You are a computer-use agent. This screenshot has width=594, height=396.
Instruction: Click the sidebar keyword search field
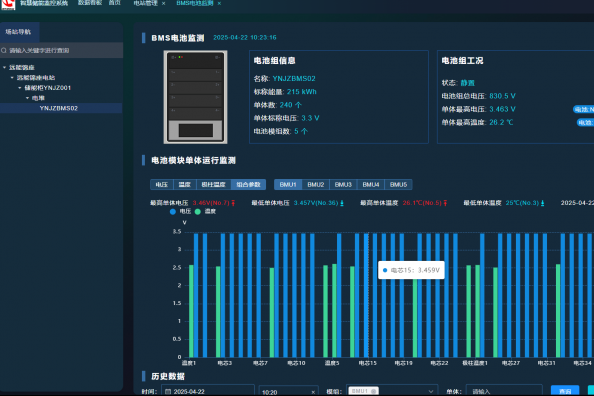[x=61, y=50]
